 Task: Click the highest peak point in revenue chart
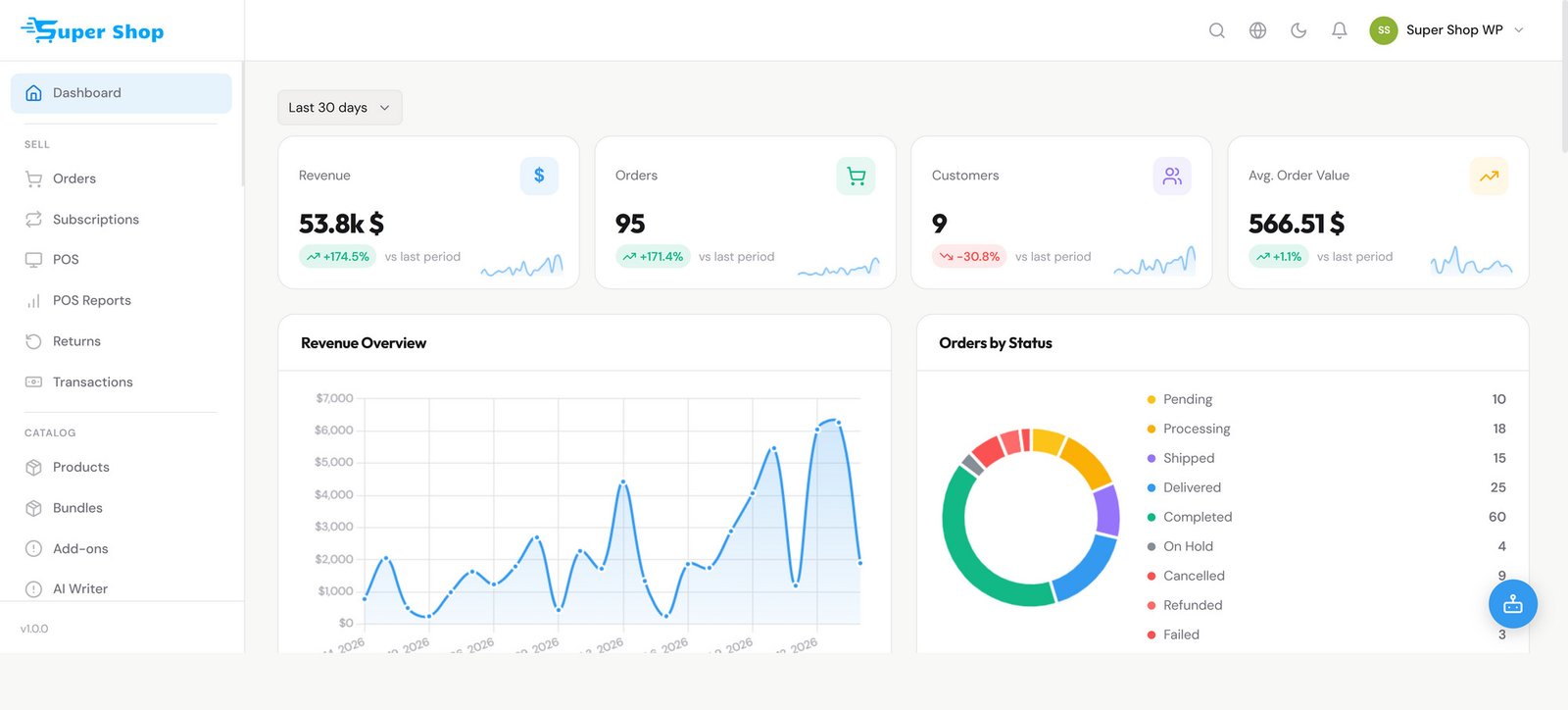pyautogui.click(x=837, y=422)
